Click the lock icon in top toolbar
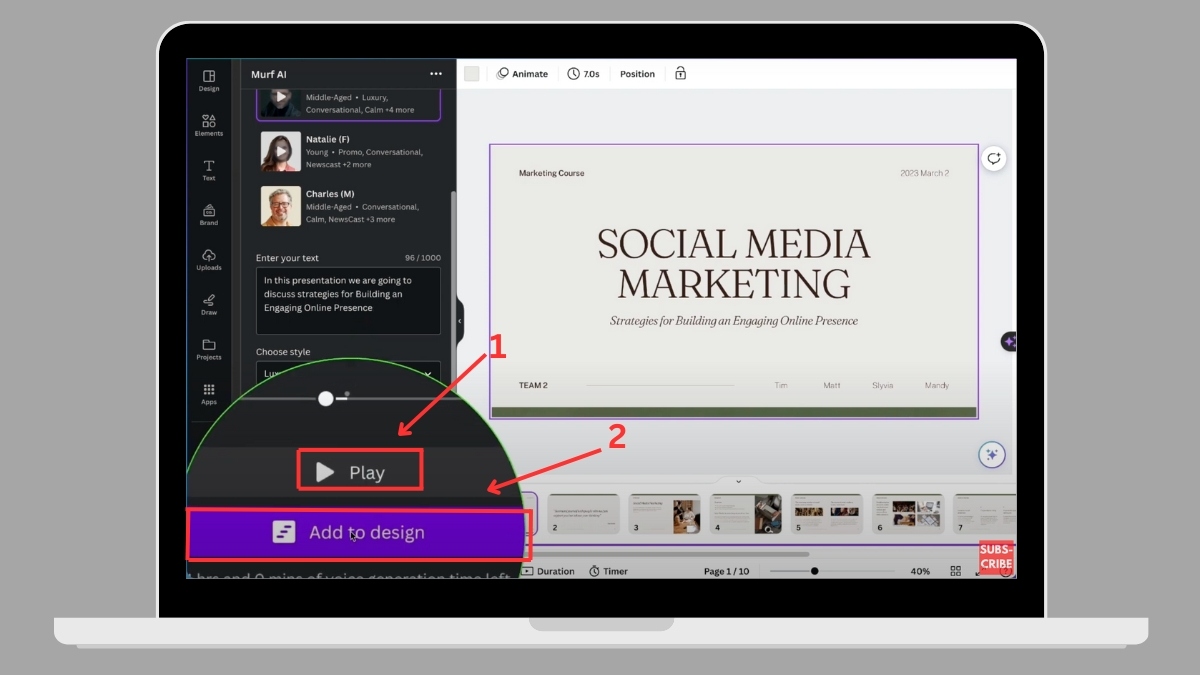The image size is (1200, 675). [x=680, y=74]
